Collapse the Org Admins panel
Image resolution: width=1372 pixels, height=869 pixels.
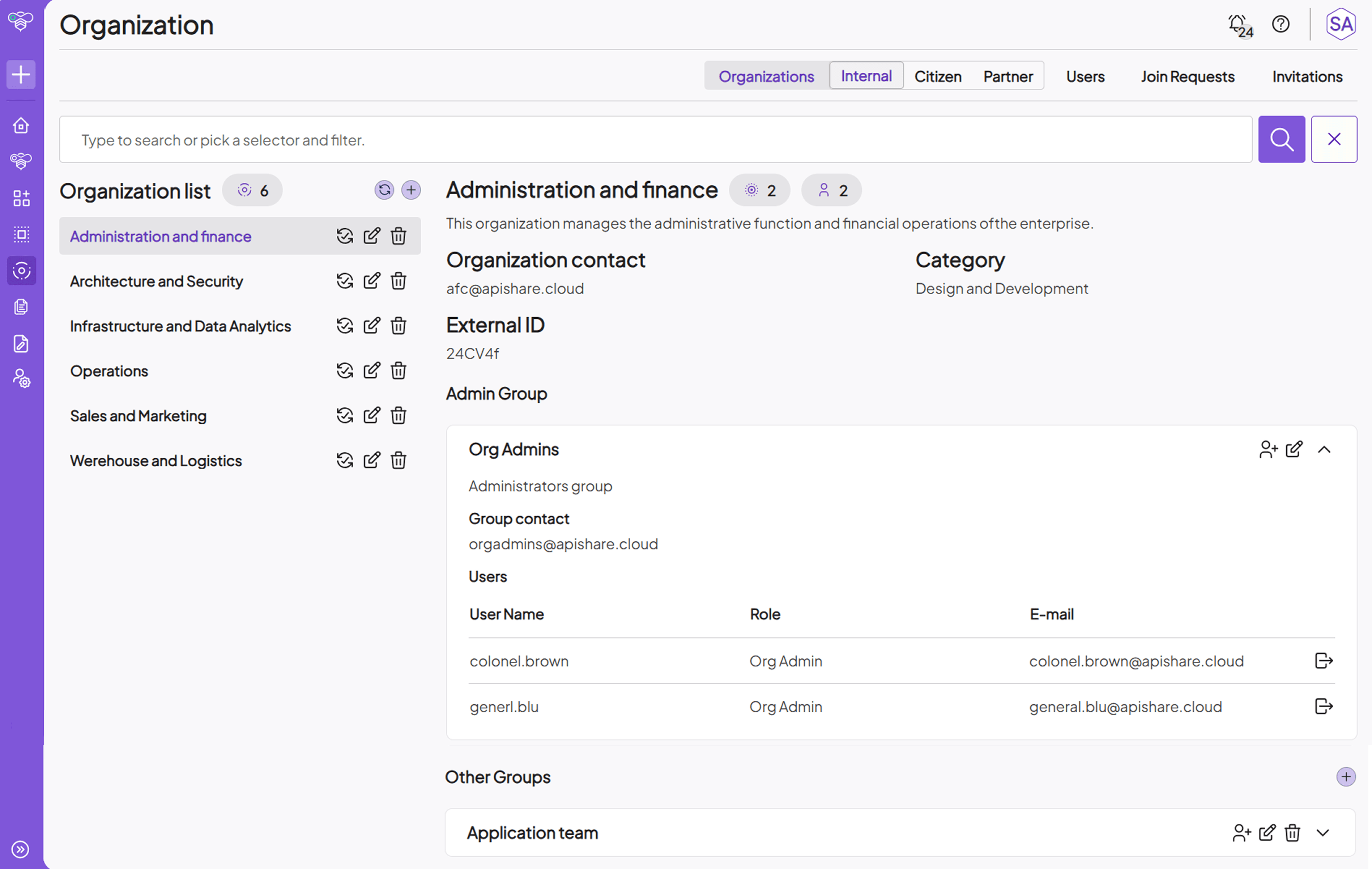point(1324,449)
